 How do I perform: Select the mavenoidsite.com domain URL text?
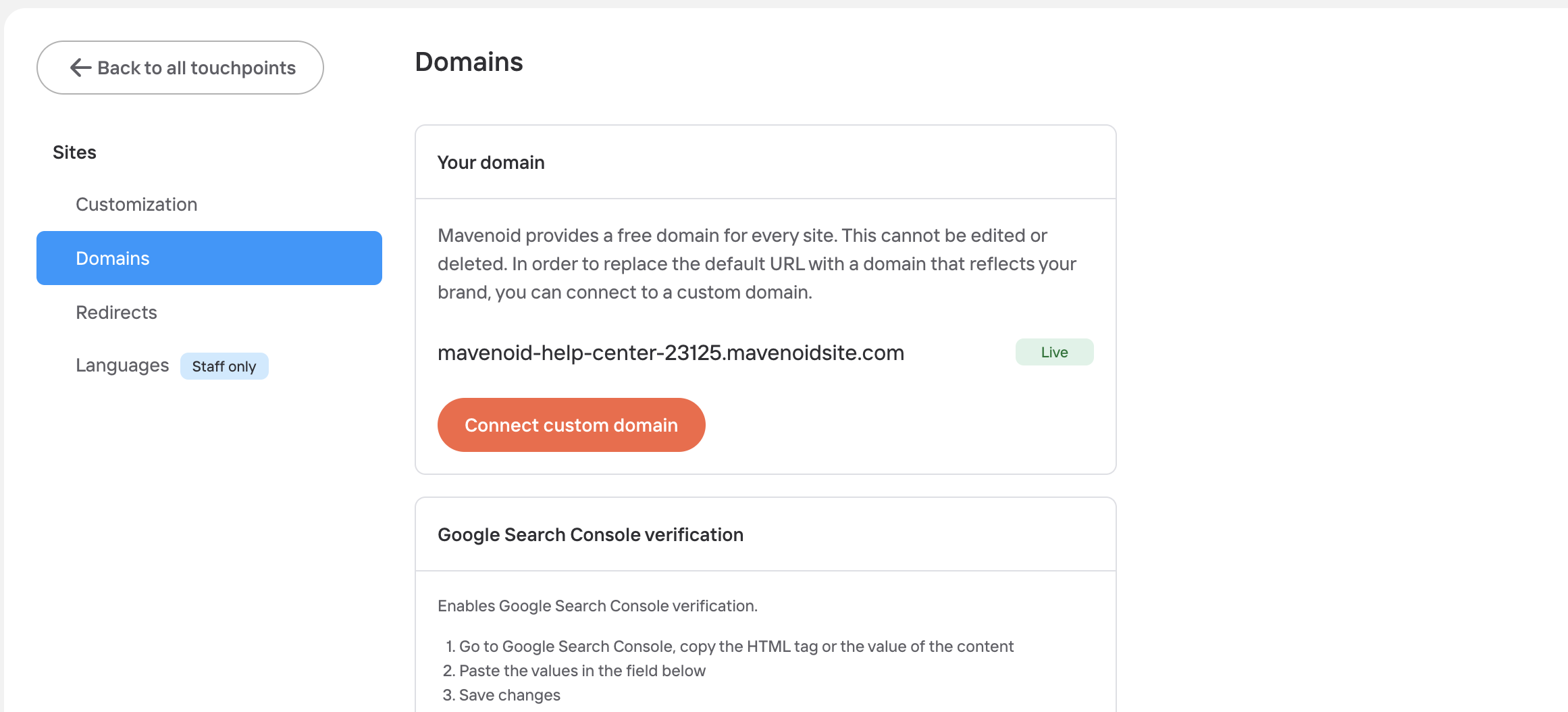(x=671, y=353)
